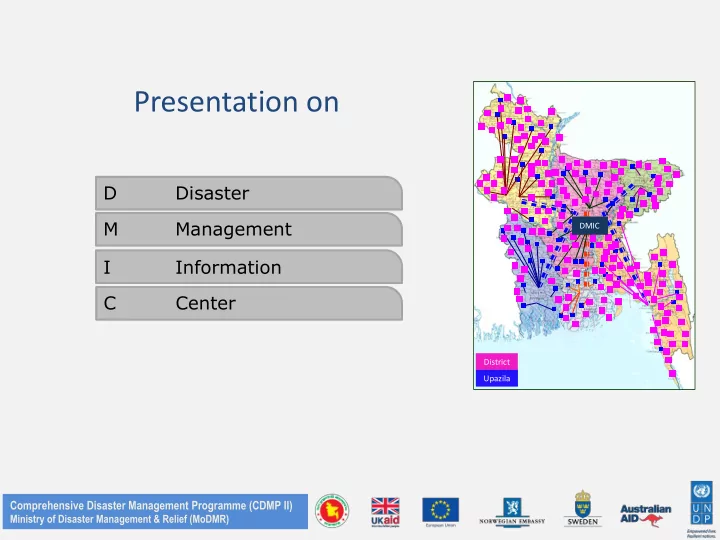Click the letter M in the second bar
This screenshot has height=540, width=720.
111,229
